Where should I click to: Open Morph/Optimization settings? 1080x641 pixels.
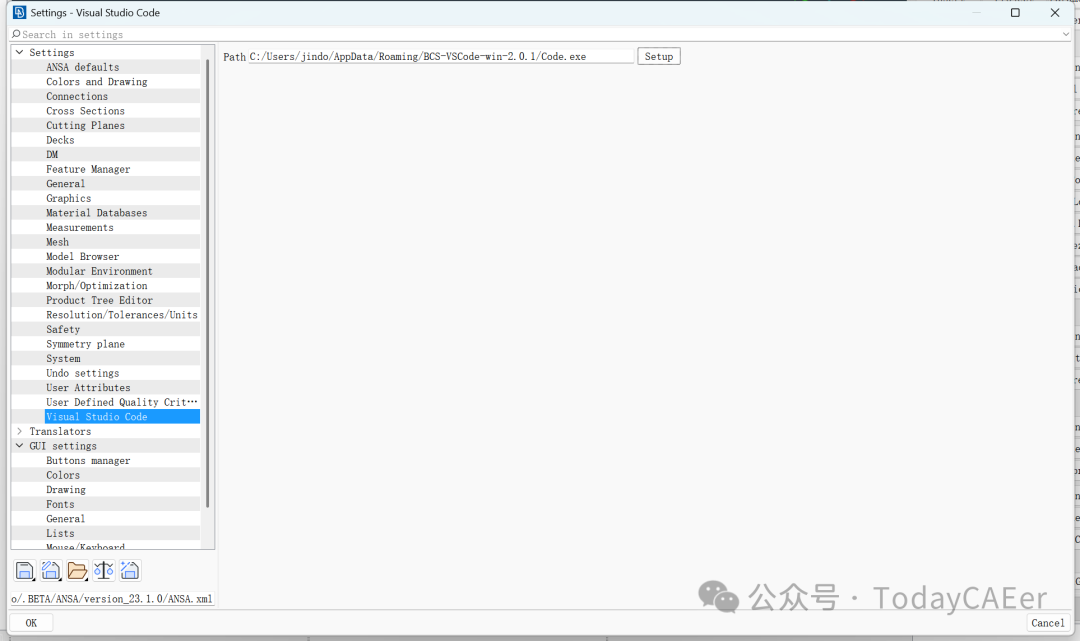tap(96, 286)
